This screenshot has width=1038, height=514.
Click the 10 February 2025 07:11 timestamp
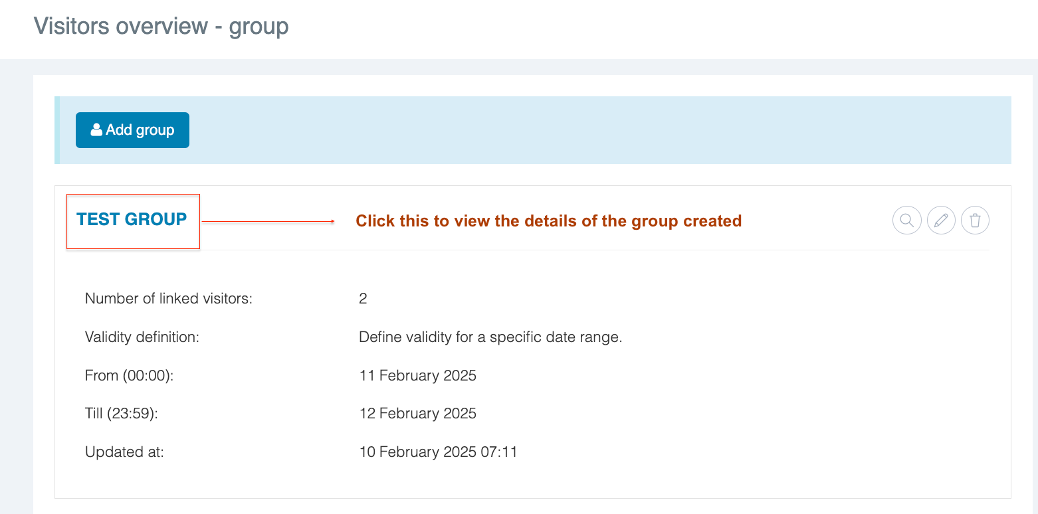click(x=437, y=452)
